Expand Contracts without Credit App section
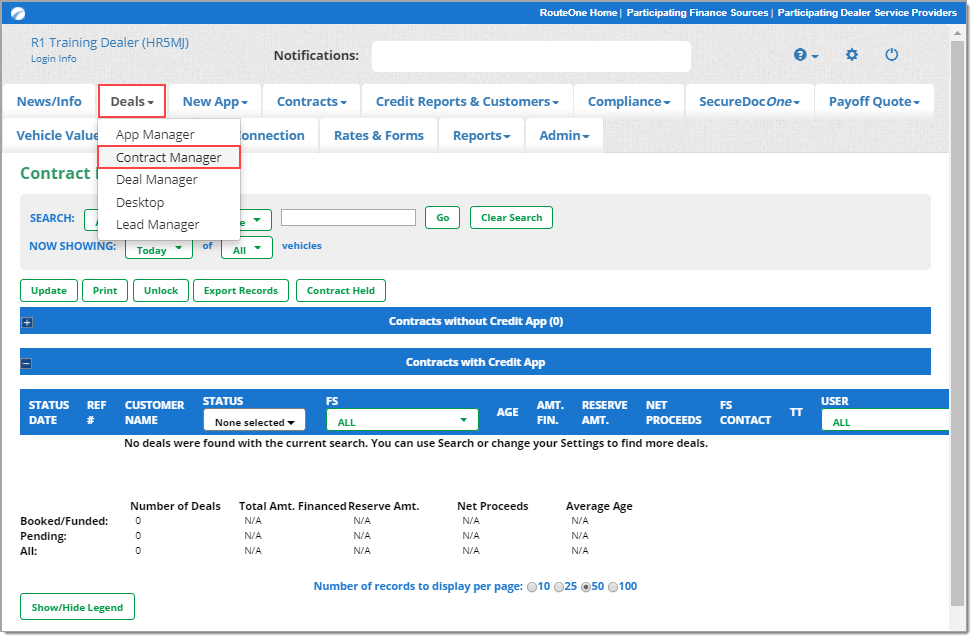This screenshot has height=639, width=974. pyautogui.click(x=27, y=322)
